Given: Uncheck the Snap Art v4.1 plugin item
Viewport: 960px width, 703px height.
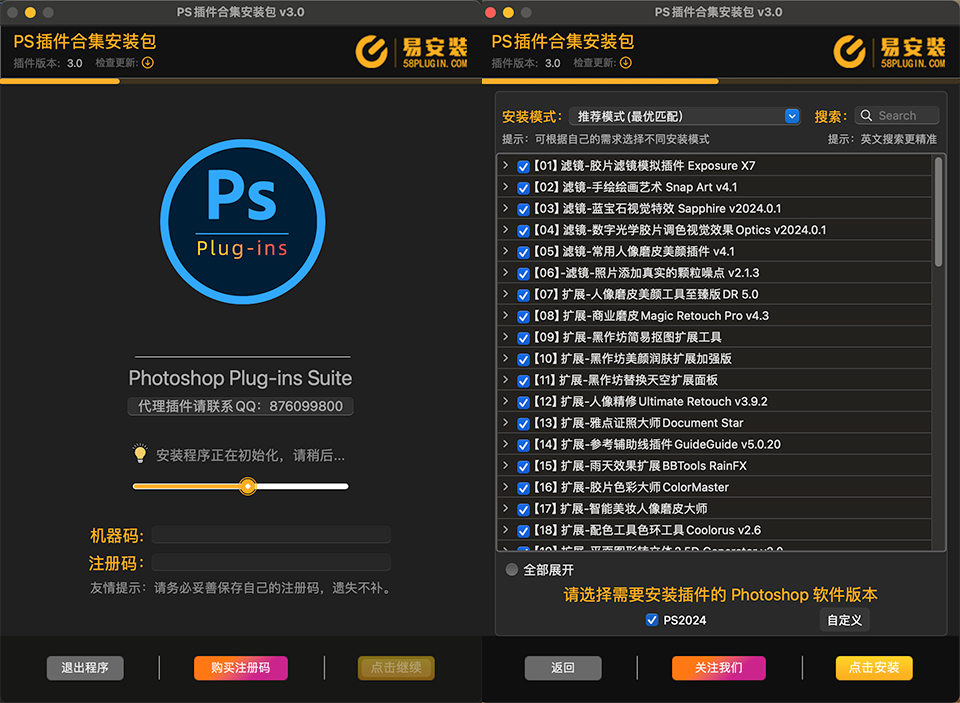Looking at the screenshot, I should pyautogui.click(x=523, y=188).
